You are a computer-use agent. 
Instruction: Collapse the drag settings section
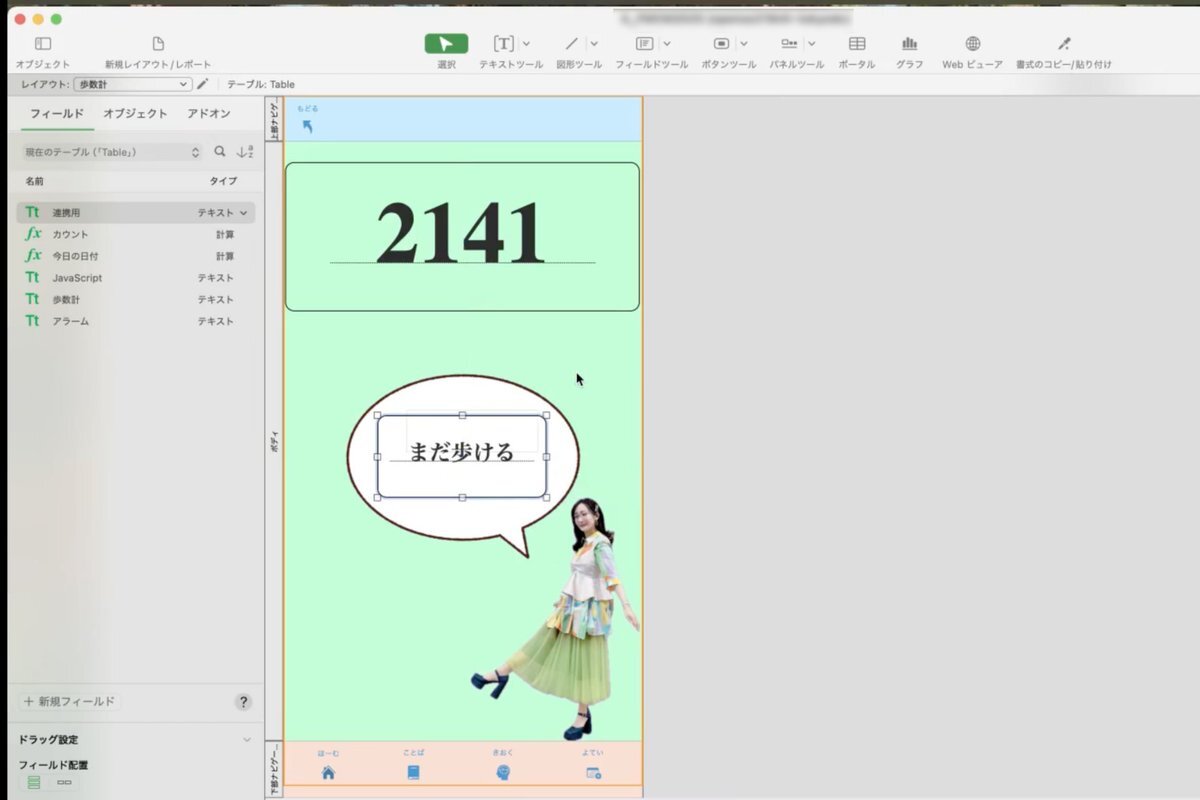click(x=247, y=740)
